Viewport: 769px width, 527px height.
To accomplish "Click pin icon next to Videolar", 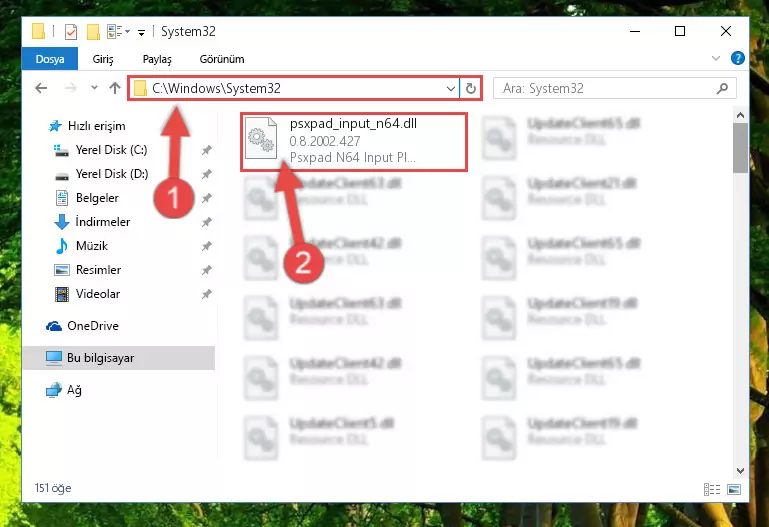I will (x=206, y=294).
